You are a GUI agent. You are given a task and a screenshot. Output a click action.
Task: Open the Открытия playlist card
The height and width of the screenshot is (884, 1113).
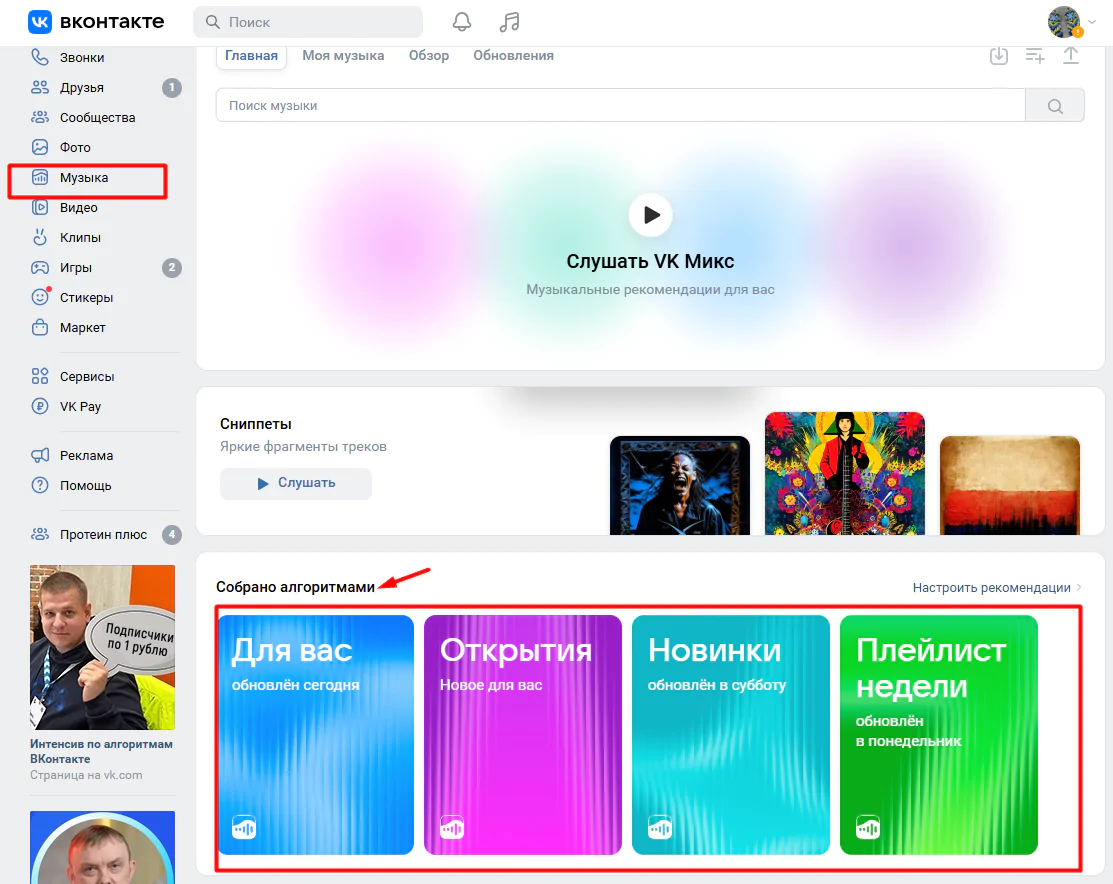click(x=522, y=735)
